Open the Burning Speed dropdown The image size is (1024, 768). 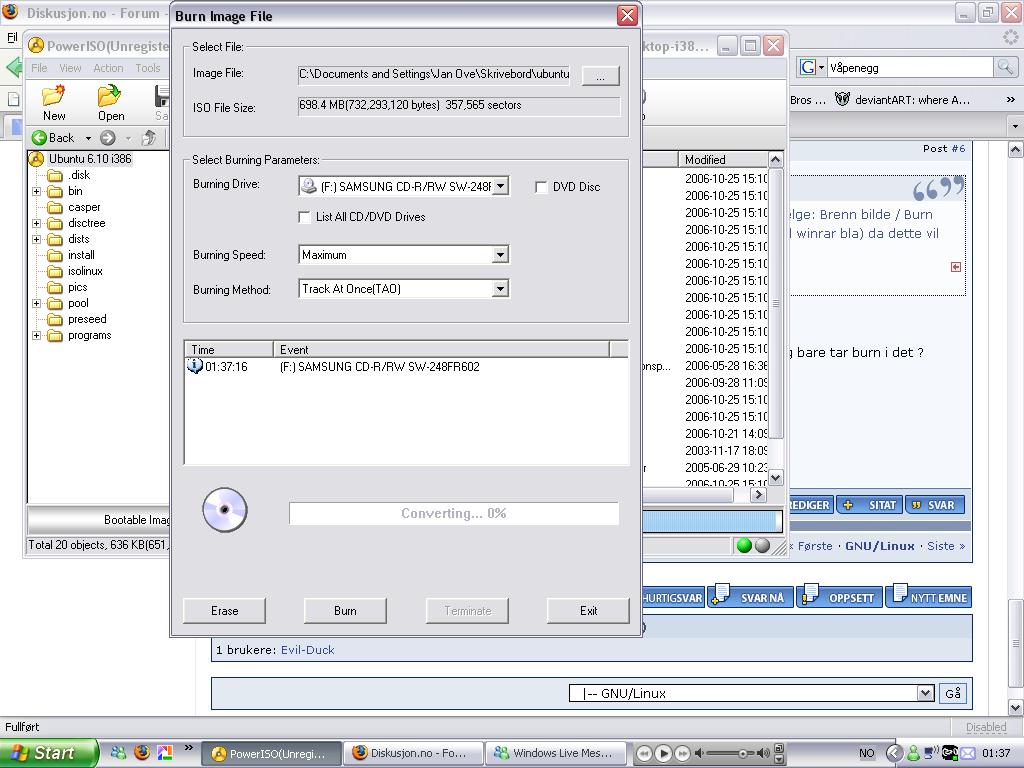point(500,255)
